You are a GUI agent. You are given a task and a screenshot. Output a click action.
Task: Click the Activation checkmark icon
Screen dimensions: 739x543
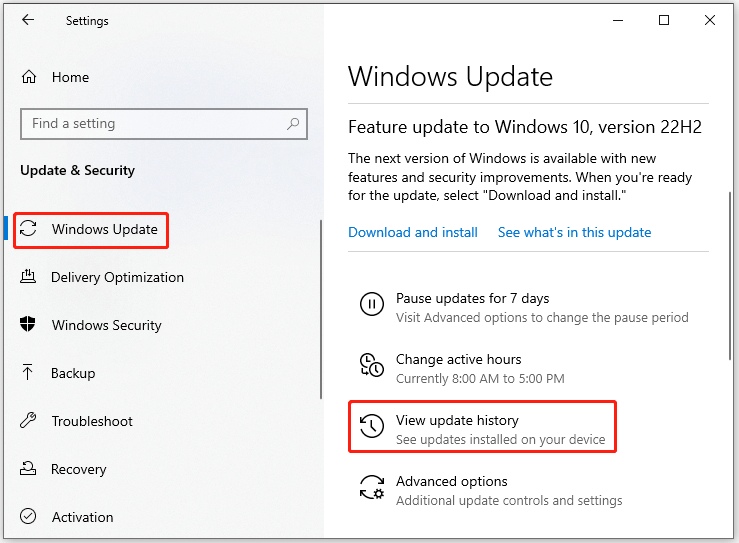point(28,516)
